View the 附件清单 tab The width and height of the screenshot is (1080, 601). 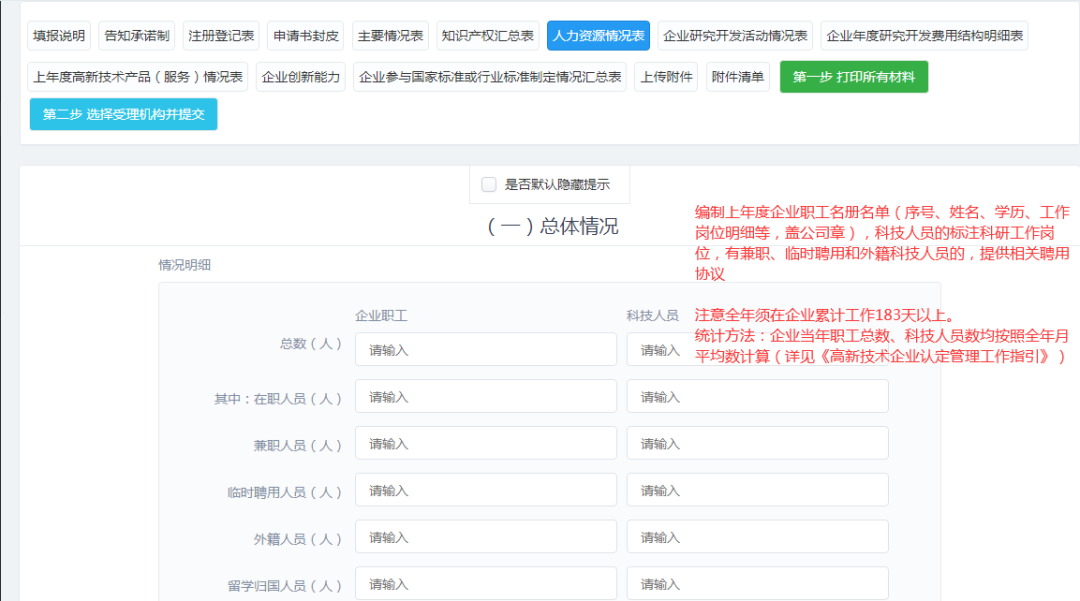coord(738,77)
